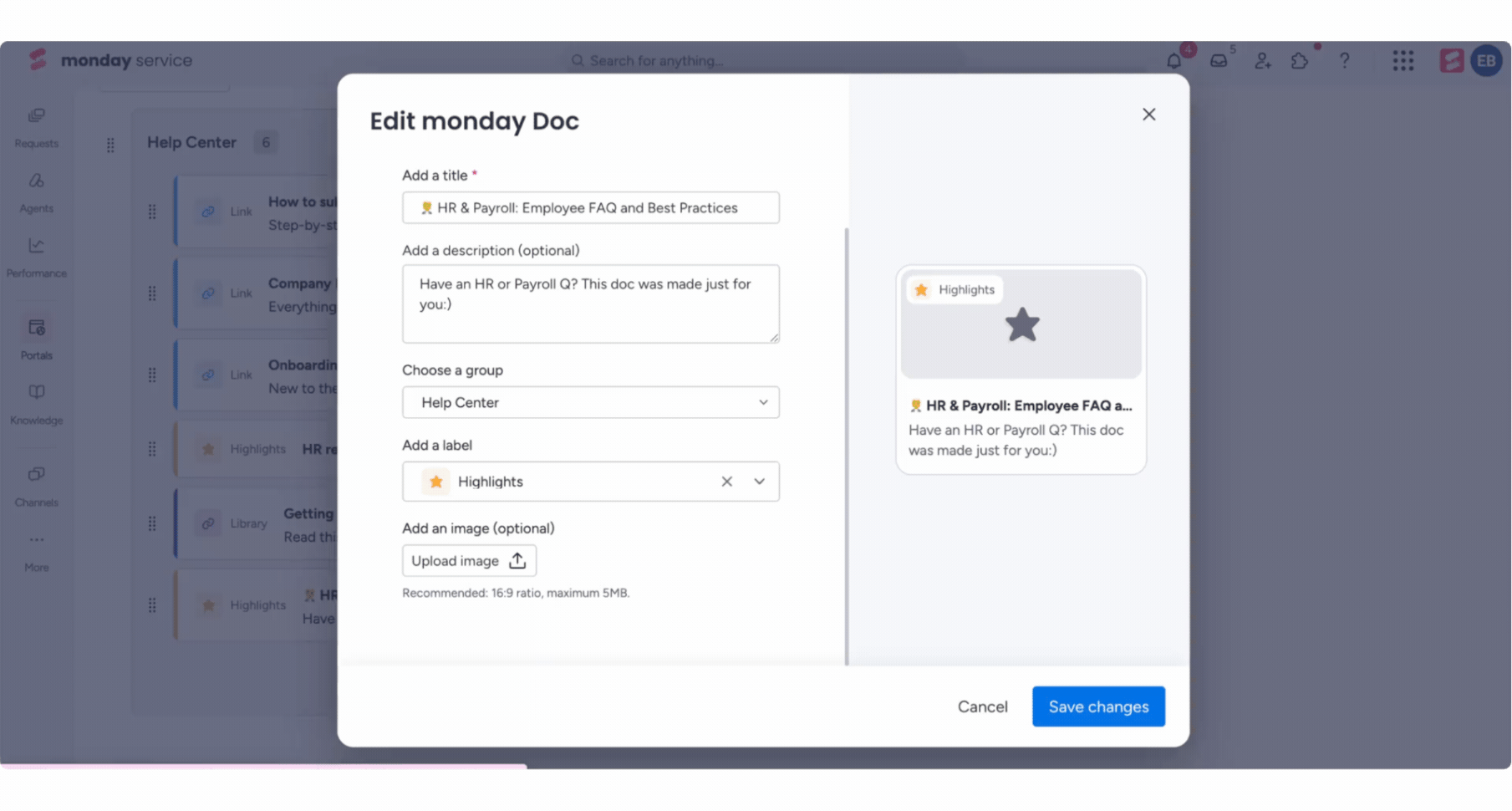Expand the Add a label dropdown
Viewport: 1512px width, 811px height.
point(759,482)
